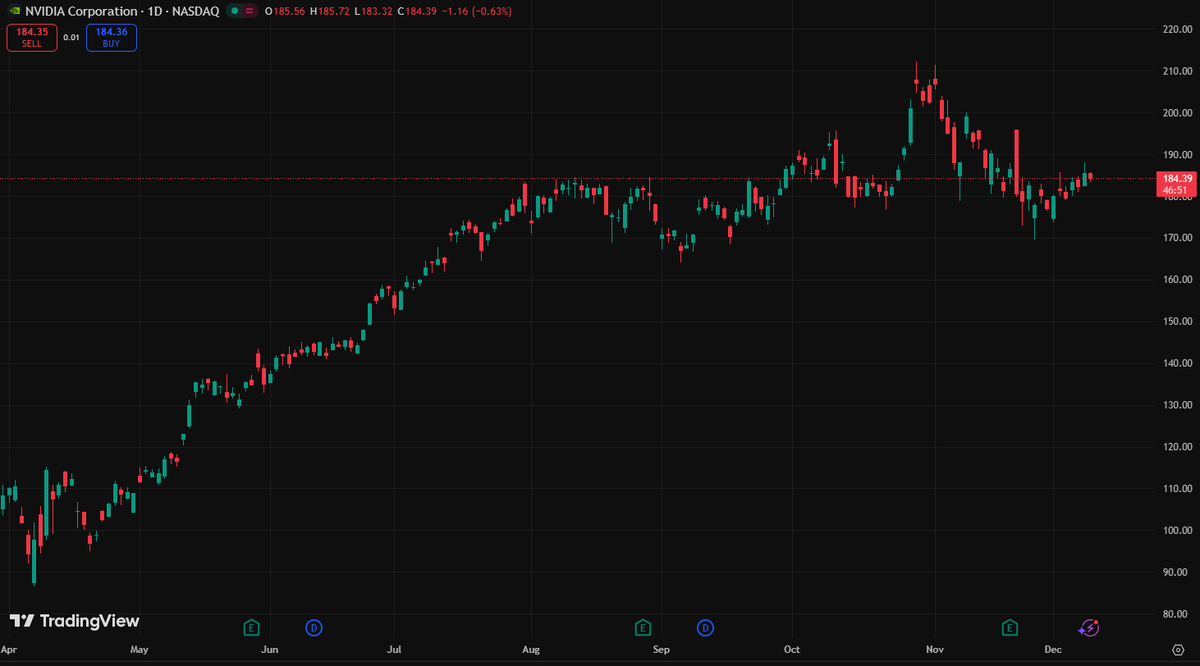Open the green market status indicator dot
The height and width of the screenshot is (666, 1200).
coord(233,11)
